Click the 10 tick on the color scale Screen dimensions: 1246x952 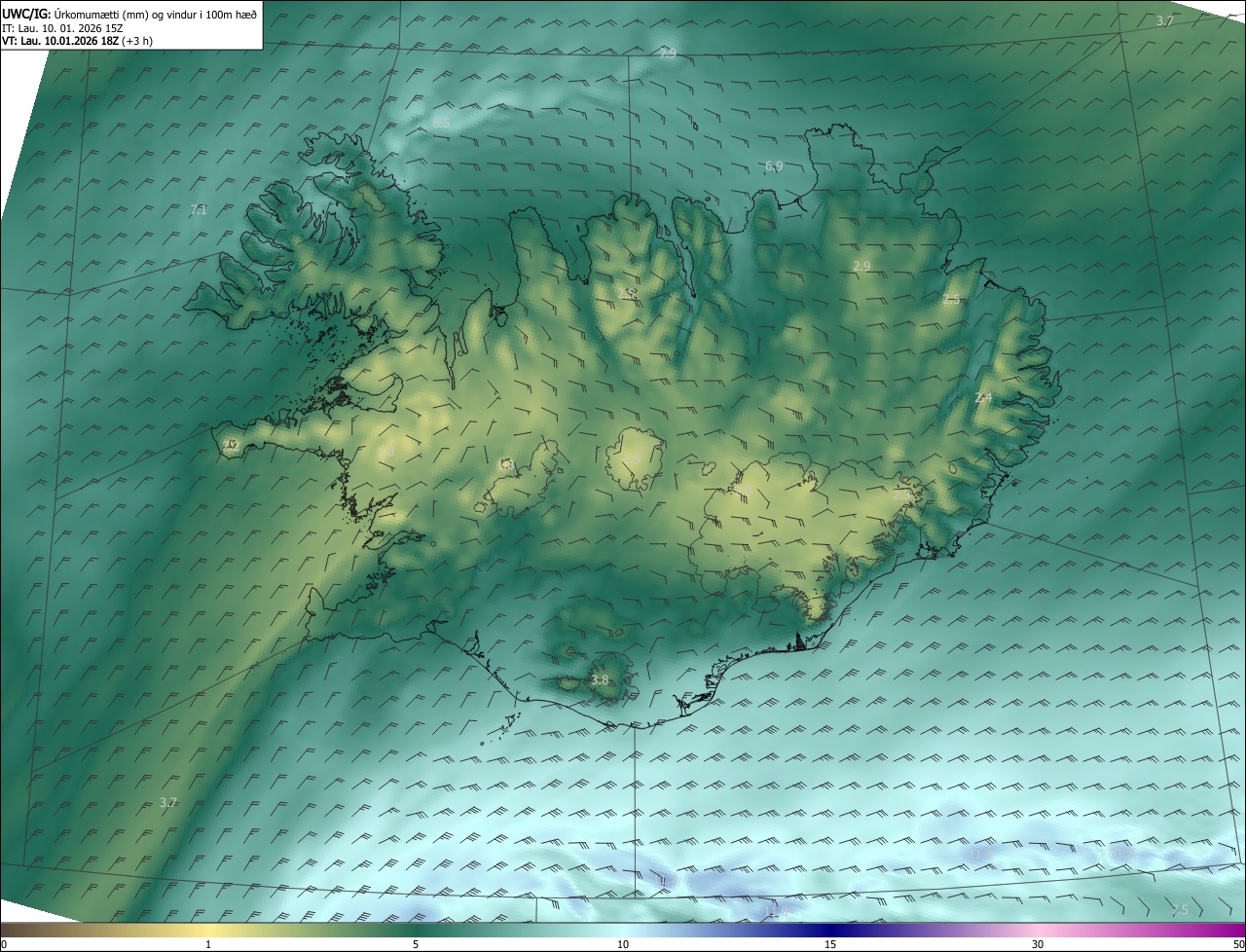point(623,944)
